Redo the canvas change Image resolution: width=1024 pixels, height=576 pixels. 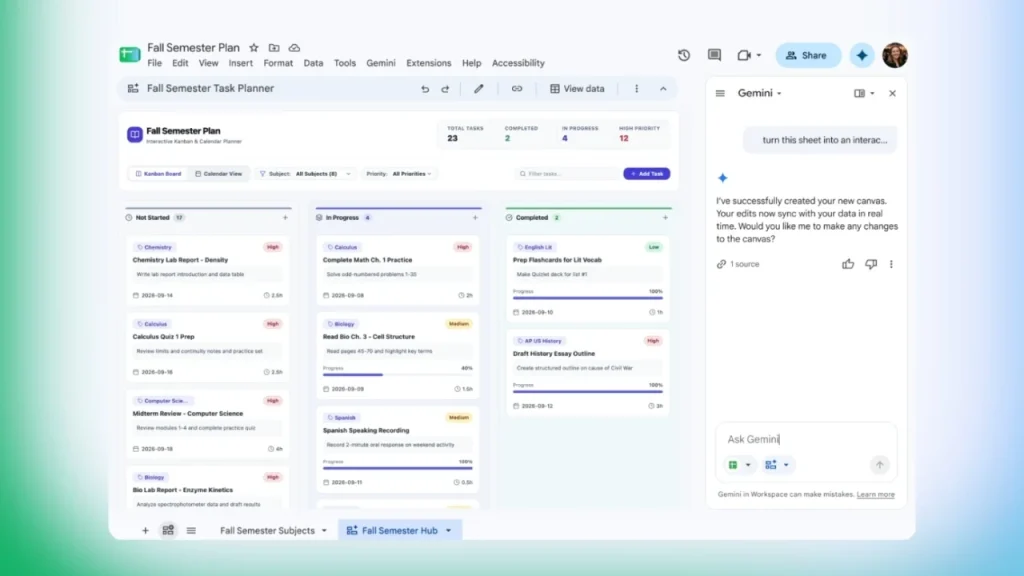[445, 89]
